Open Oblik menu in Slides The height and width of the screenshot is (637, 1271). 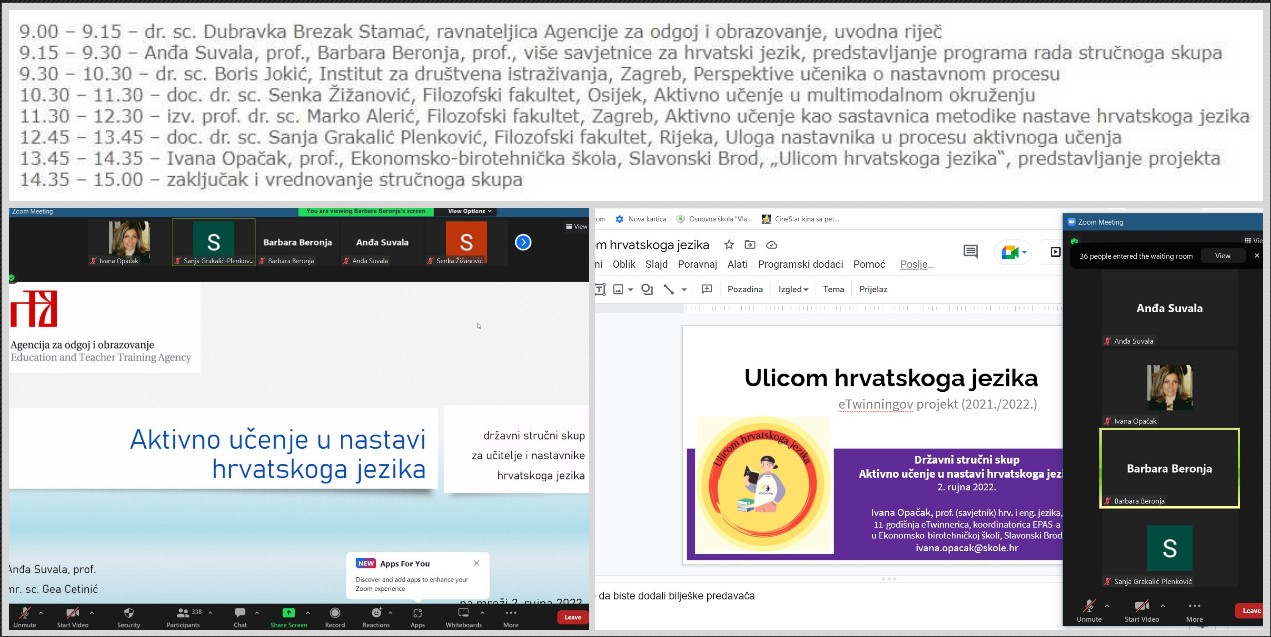tap(624, 265)
